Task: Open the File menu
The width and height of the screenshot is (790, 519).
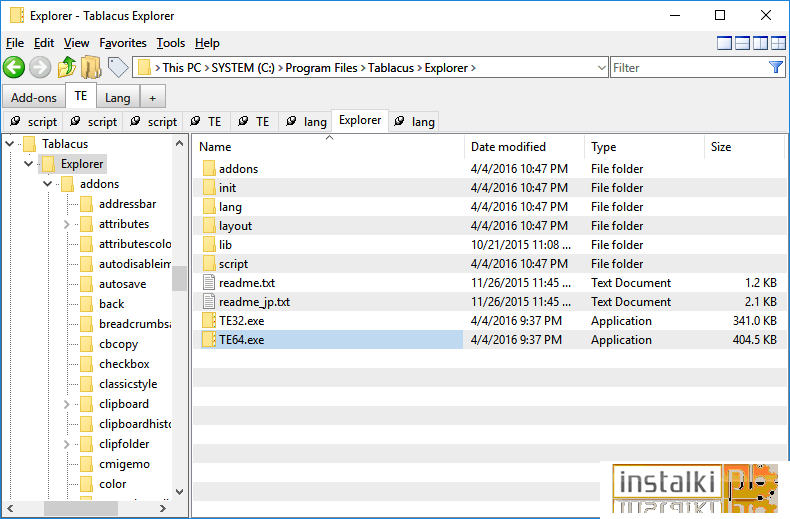Action: [x=15, y=43]
